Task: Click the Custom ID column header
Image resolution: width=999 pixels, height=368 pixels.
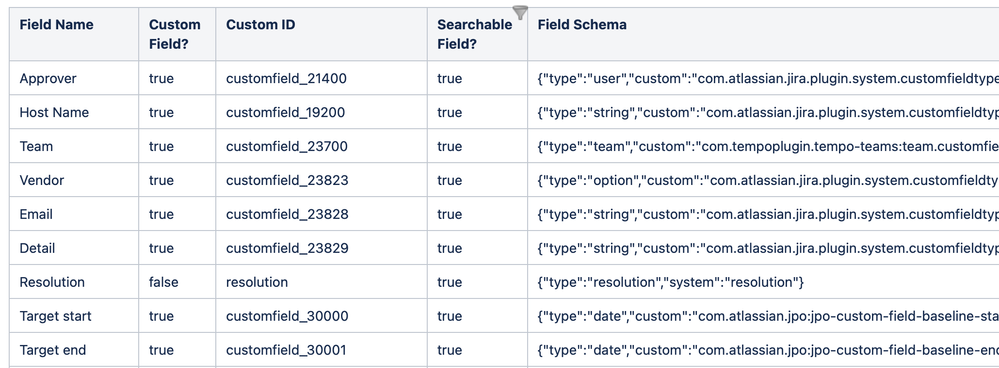Action: tap(261, 25)
